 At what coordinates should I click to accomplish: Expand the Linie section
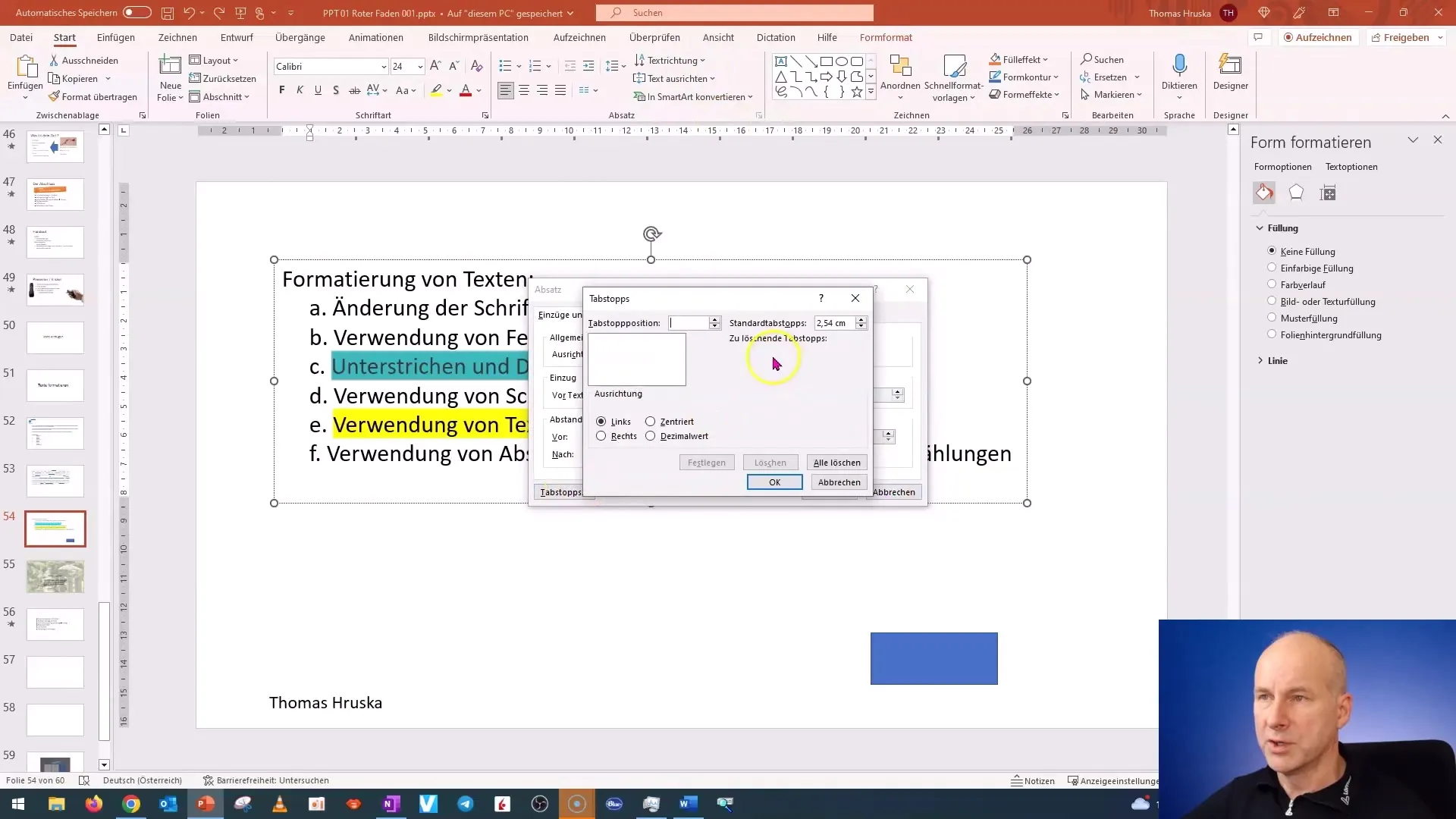pyautogui.click(x=1260, y=360)
